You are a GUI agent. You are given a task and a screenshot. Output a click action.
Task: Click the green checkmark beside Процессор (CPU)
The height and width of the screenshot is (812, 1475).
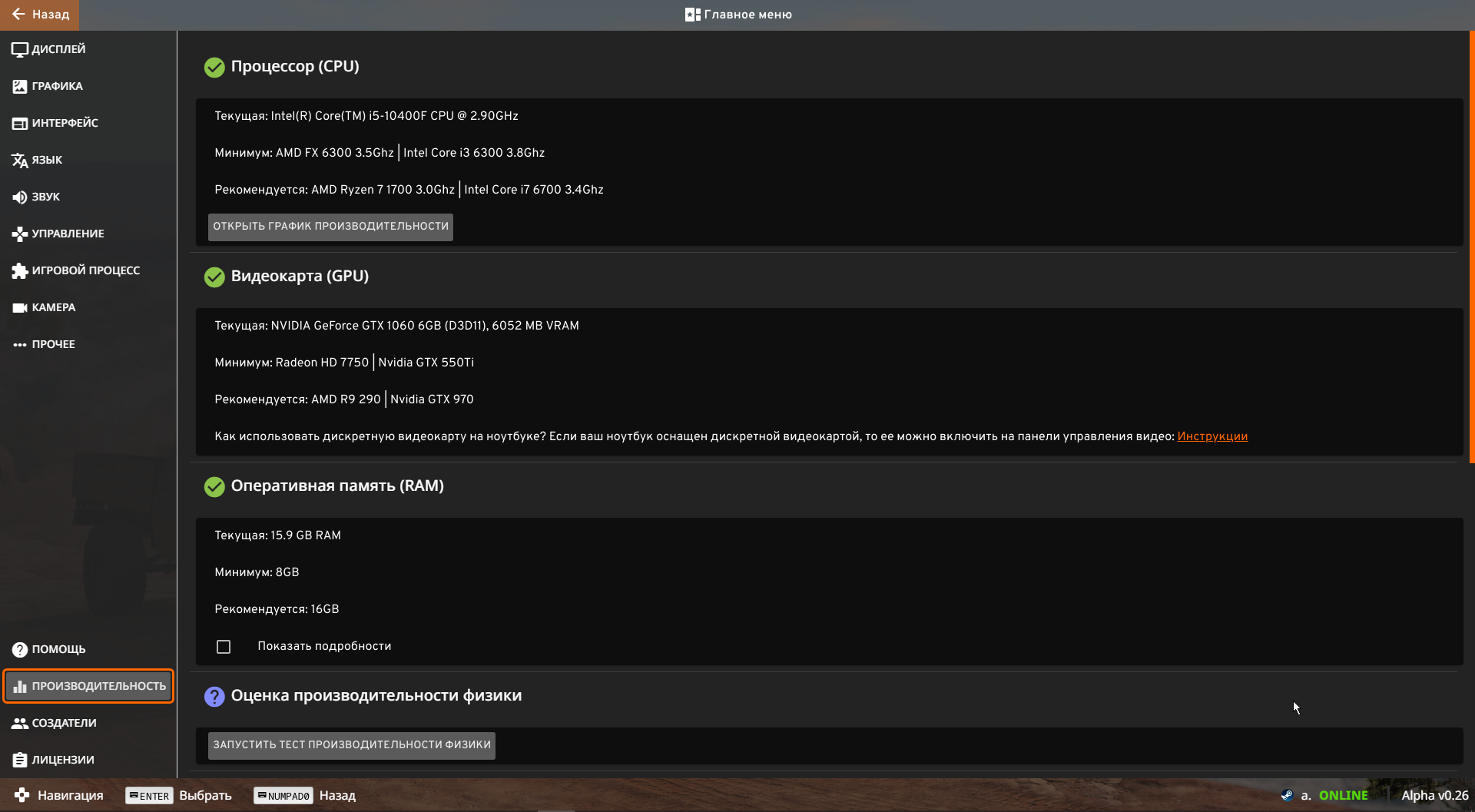point(214,68)
